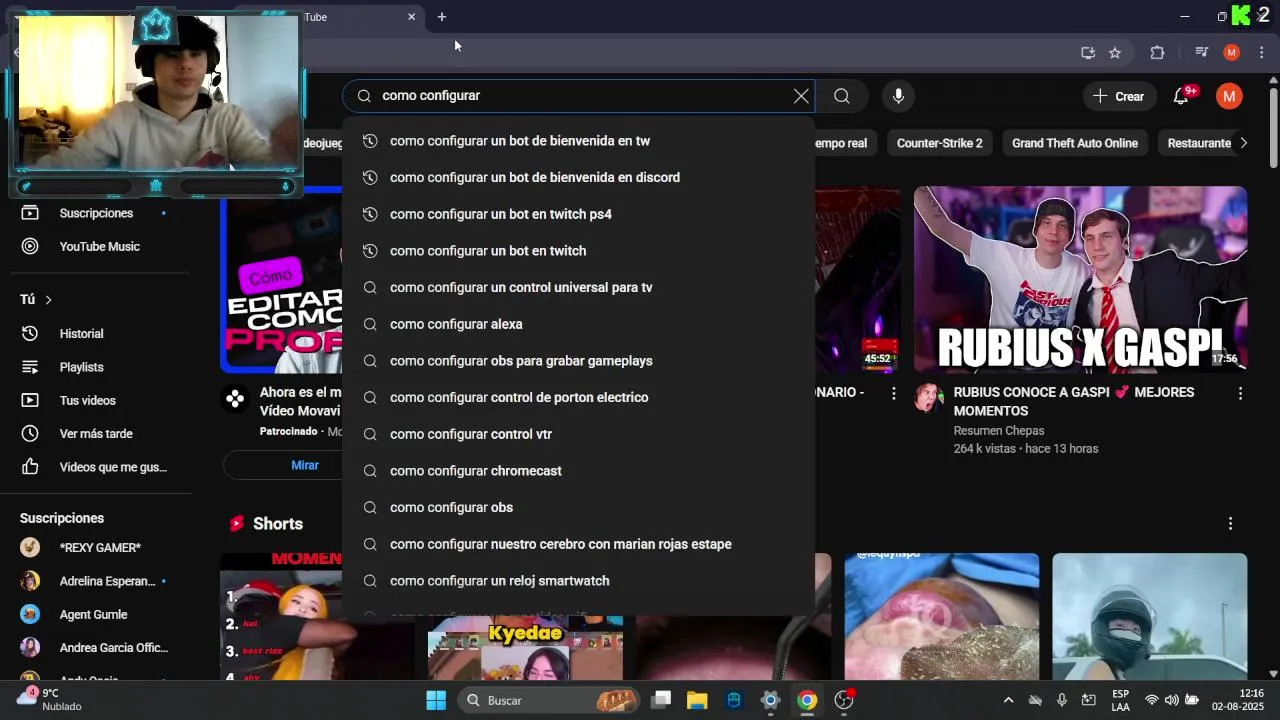Viewport: 1280px width, 720px height.
Task: Open Tus videos in the sidebar
Action: 96,400
